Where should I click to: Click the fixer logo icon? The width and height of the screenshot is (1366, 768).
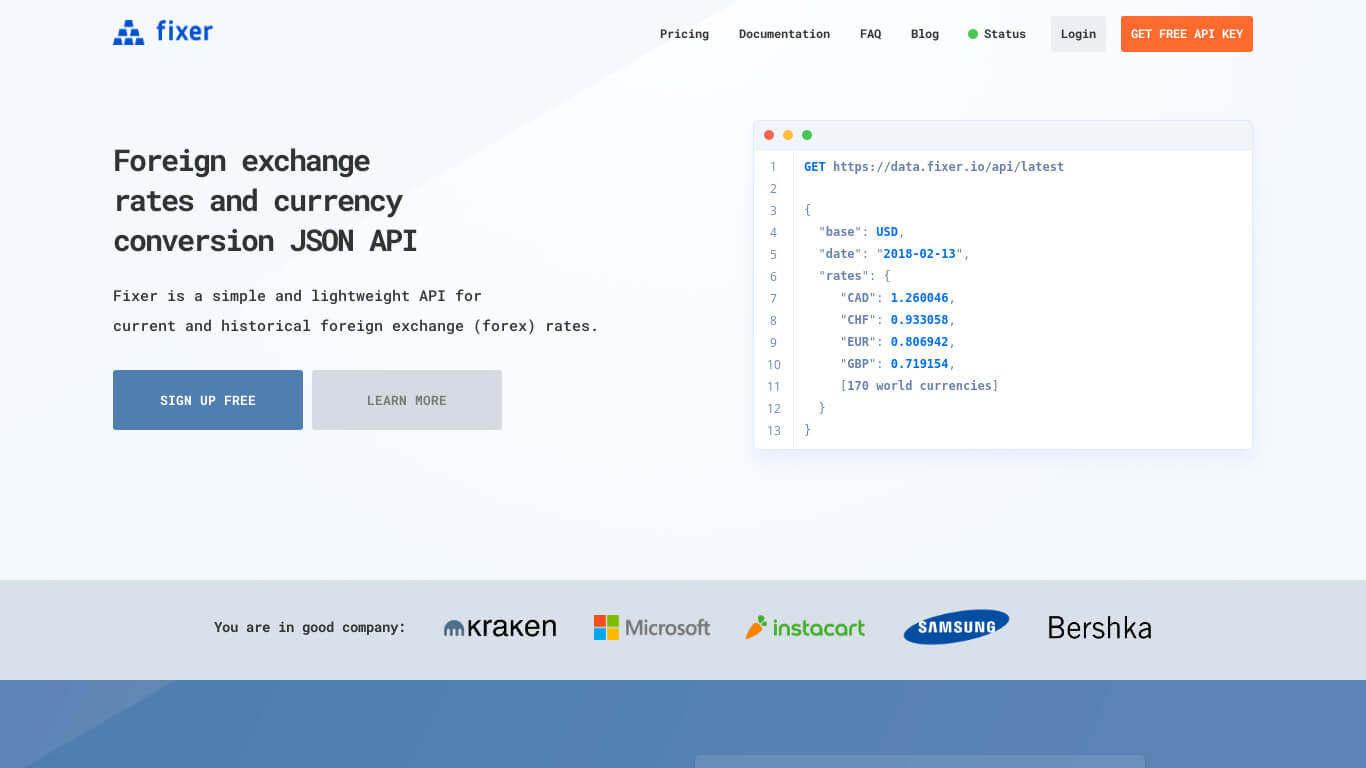(x=128, y=33)
